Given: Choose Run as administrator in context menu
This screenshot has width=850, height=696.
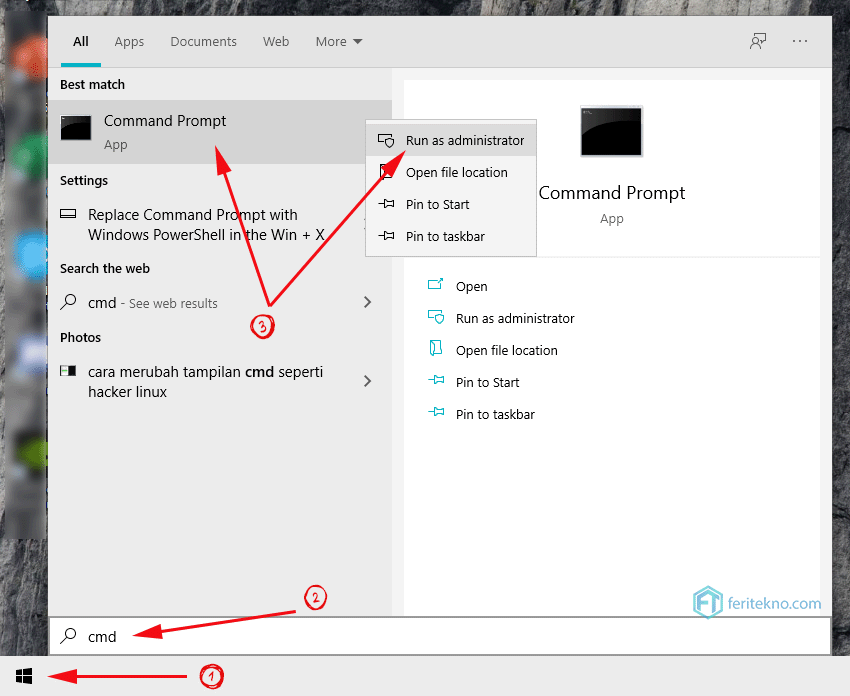Looking at the screenshot, I should coord(451,140).
